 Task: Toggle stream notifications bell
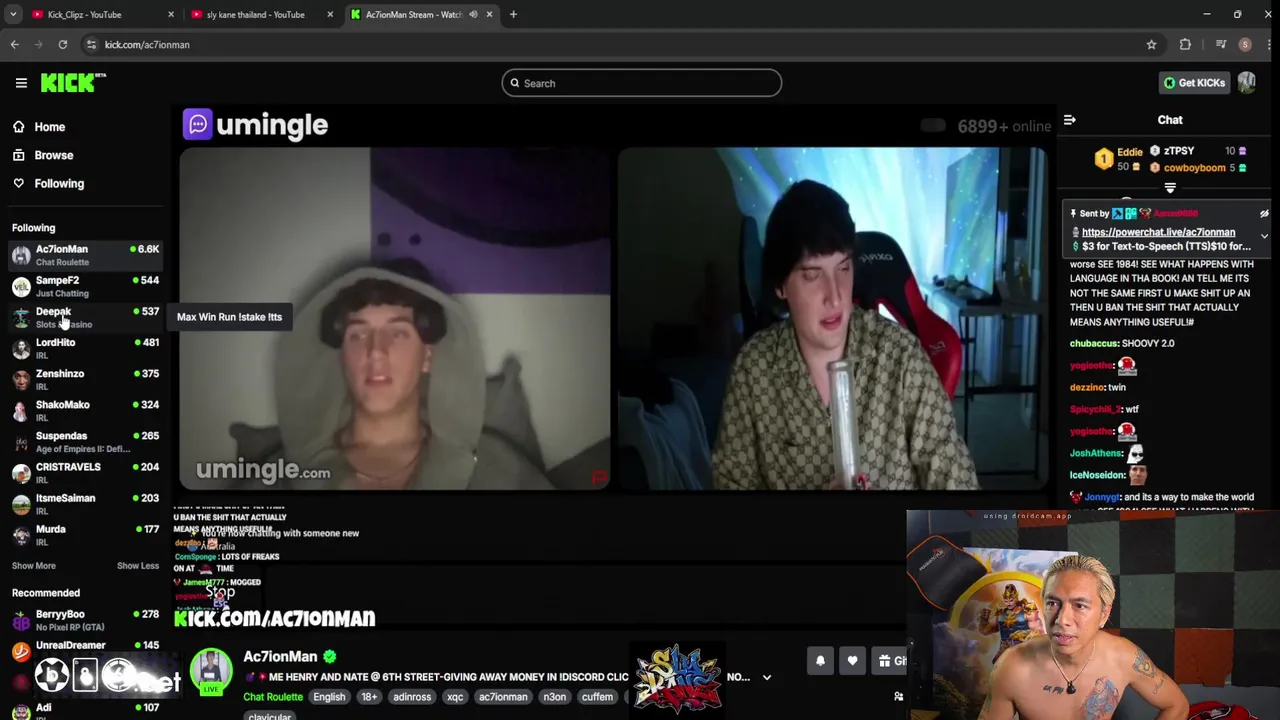coord(820,660)
